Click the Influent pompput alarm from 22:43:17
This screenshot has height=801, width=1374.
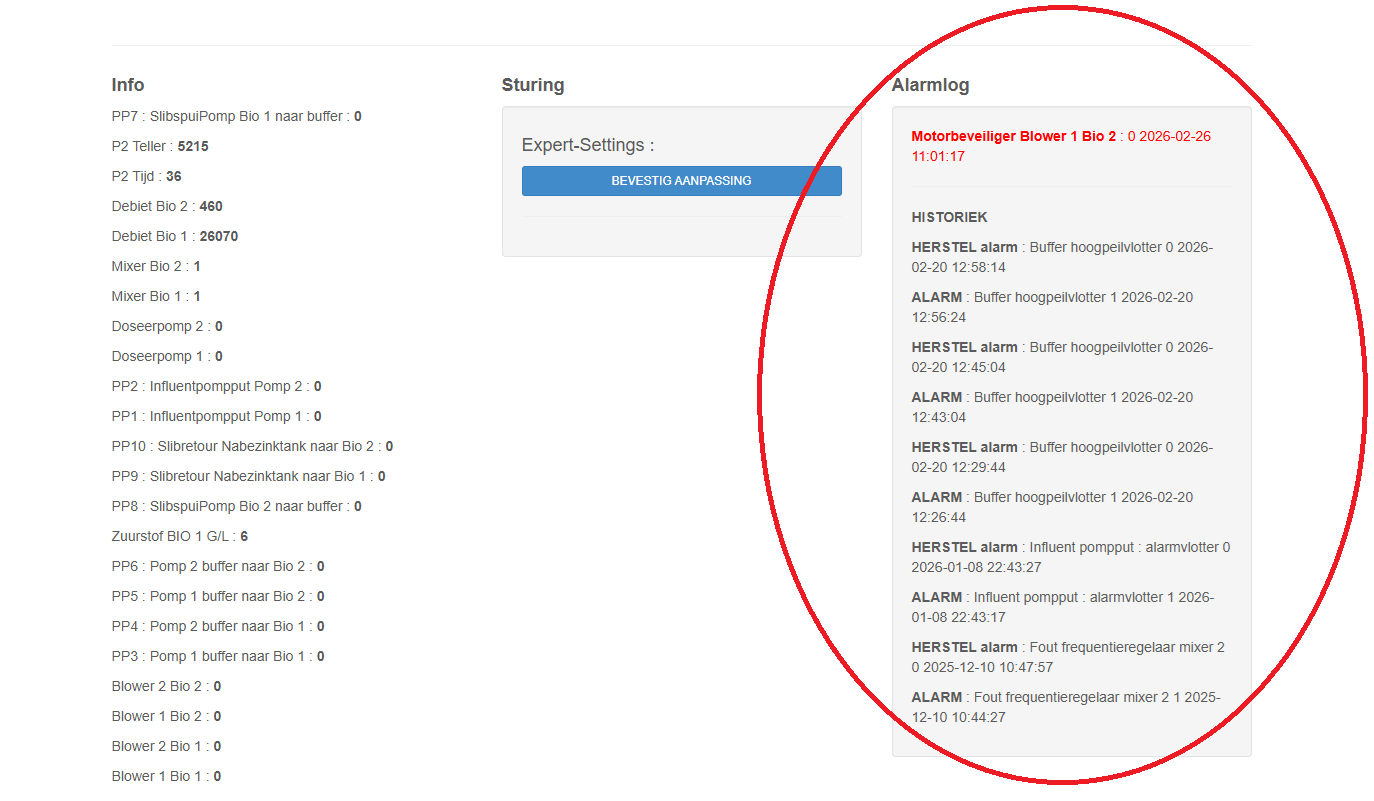(1062, 607)
